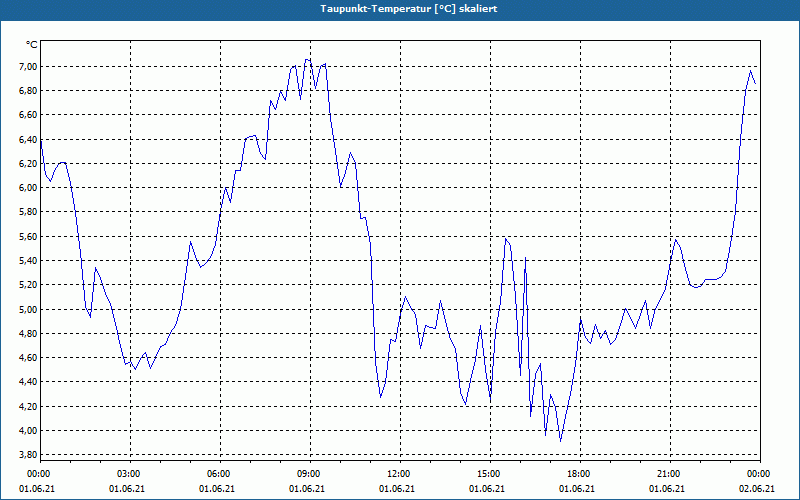
Task: Click the 4,60 y-axis value
Action: click(29, 358)
